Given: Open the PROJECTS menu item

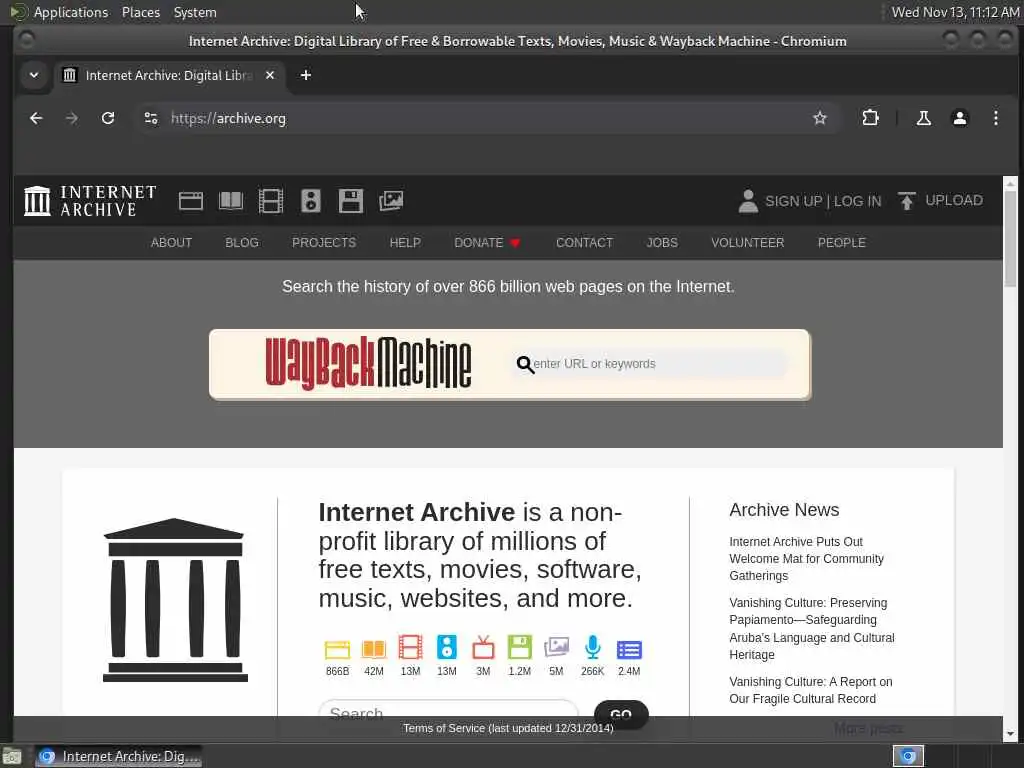Looking at the screenshot, I should (x=324, y=243).
